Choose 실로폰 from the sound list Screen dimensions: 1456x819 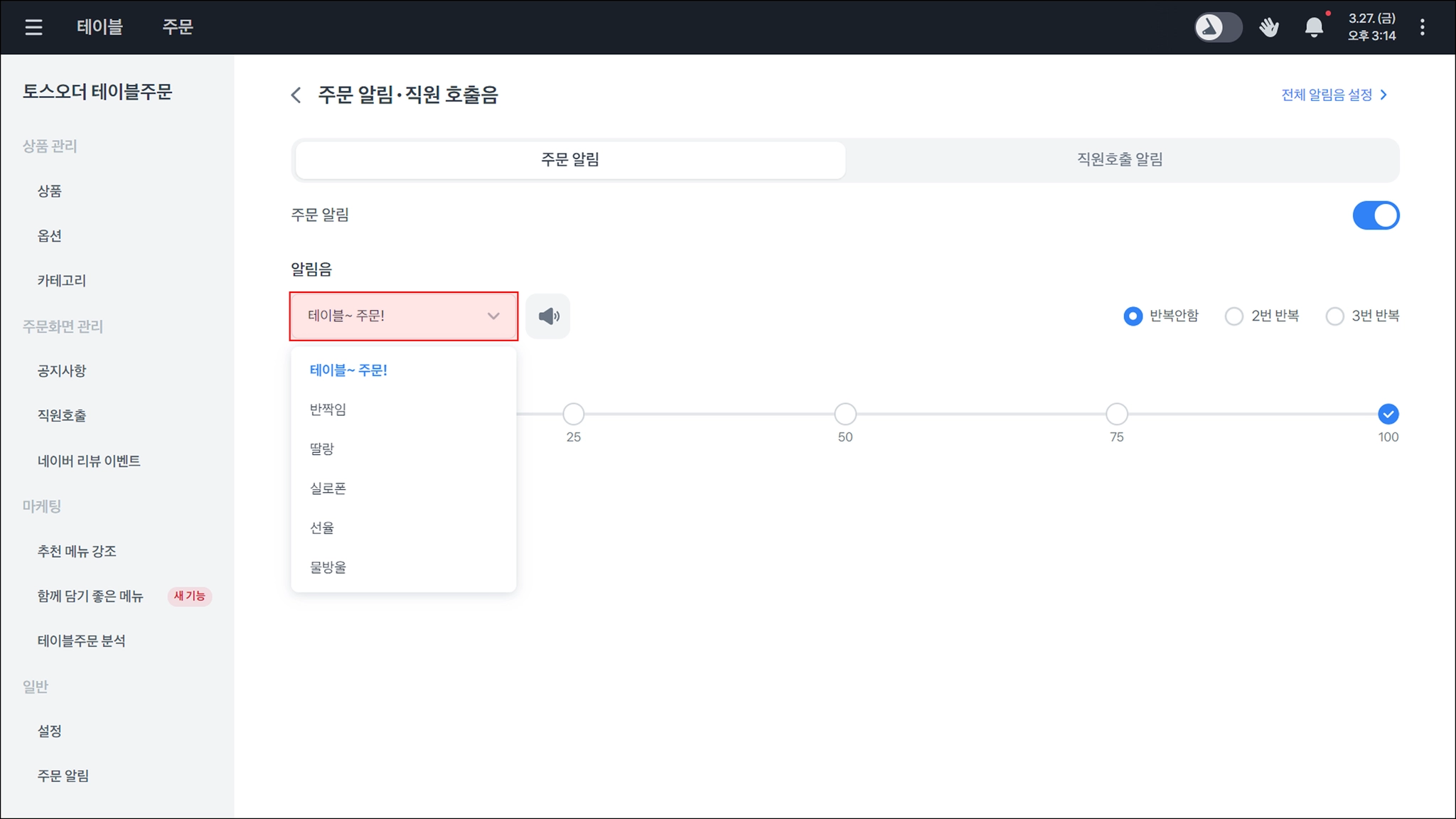point(328,488)
